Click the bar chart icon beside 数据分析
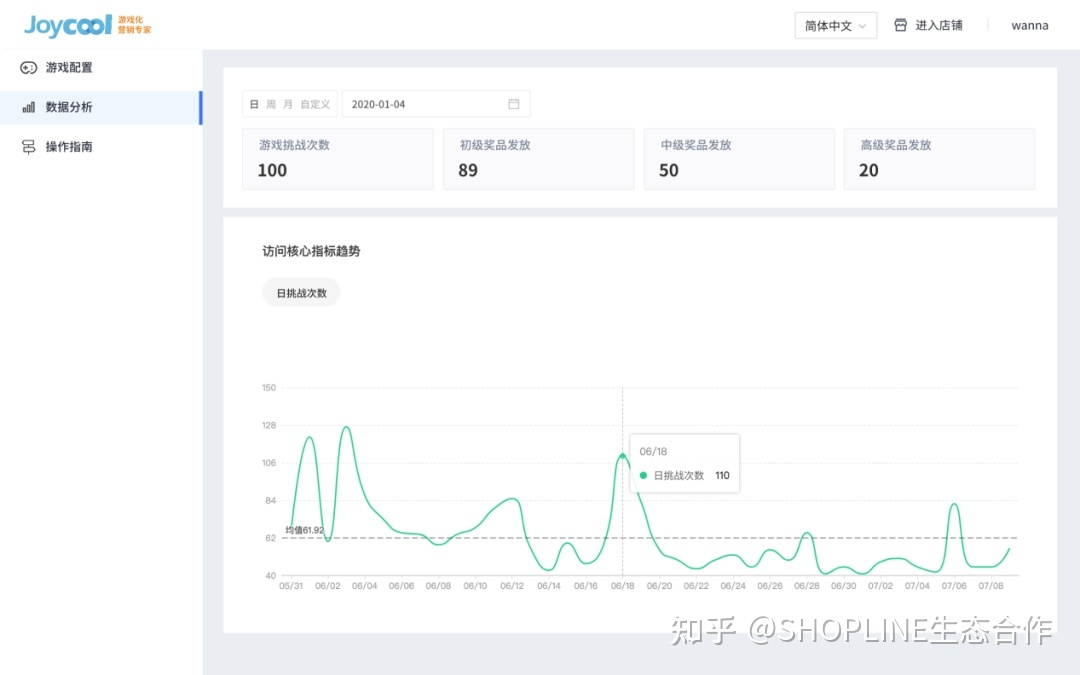Screen dimensions: 1080x675 pyautogui.click(x=29, y=107)
